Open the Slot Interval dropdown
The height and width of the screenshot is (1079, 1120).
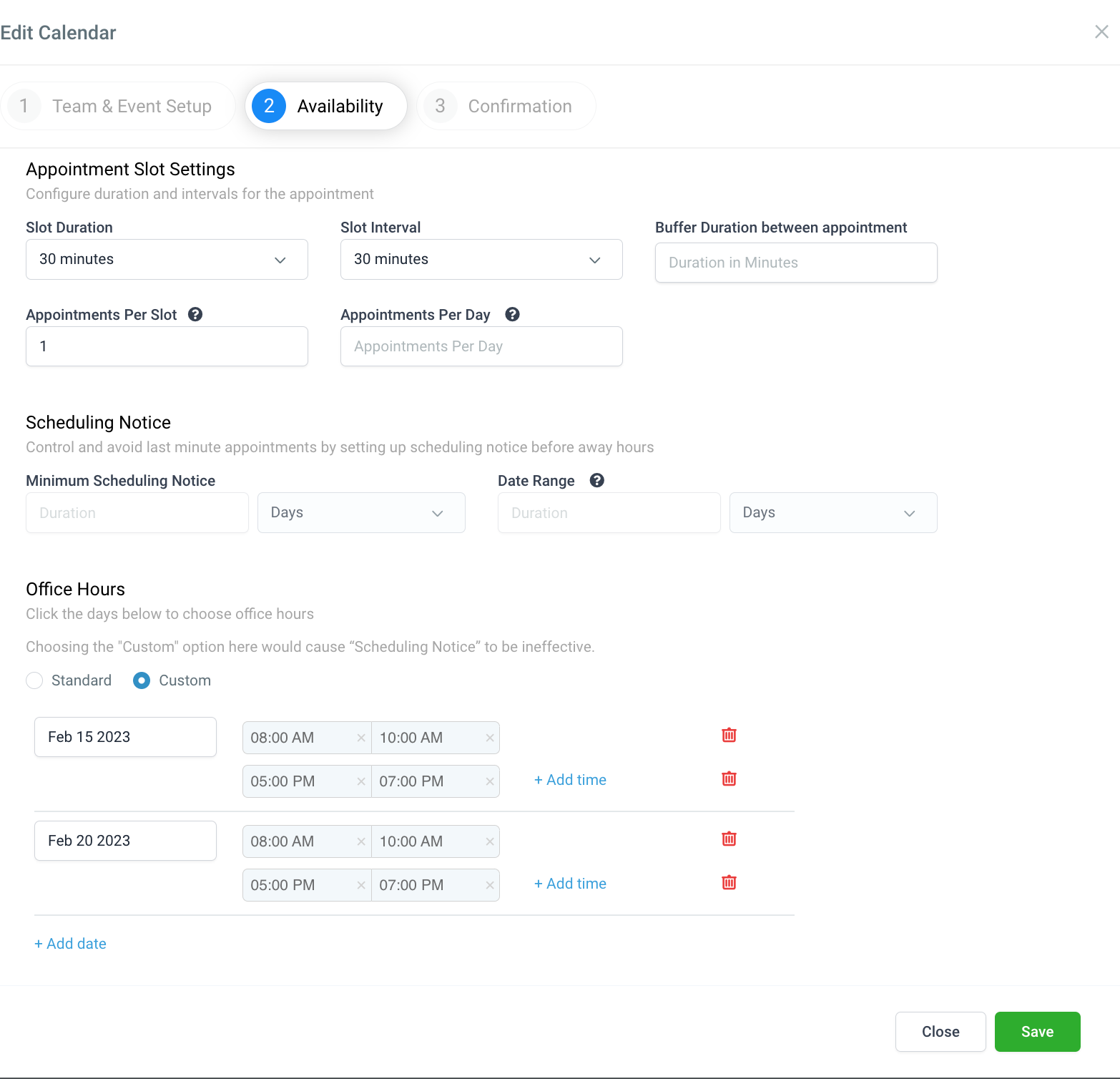click(x=481, y=259)
